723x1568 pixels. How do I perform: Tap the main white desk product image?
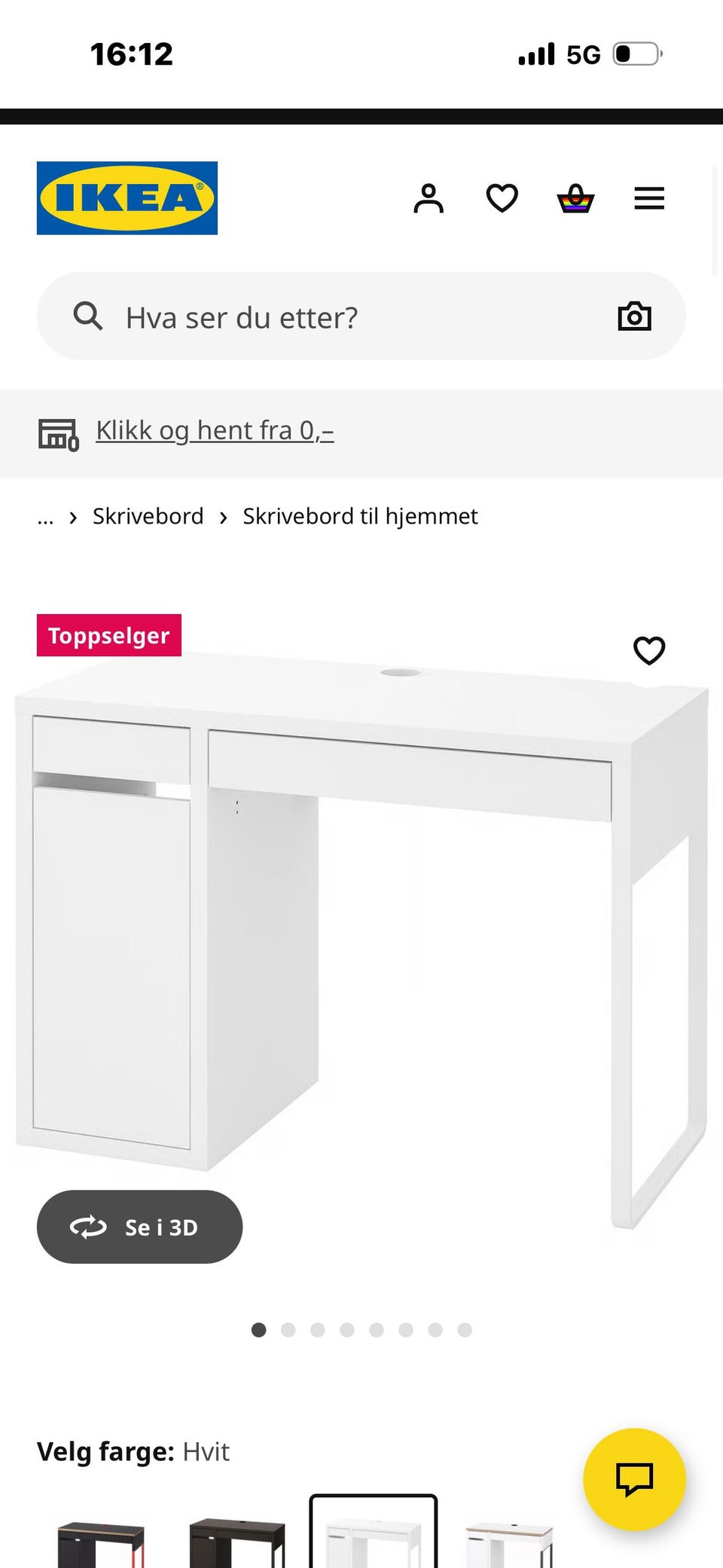pos(361,934)
